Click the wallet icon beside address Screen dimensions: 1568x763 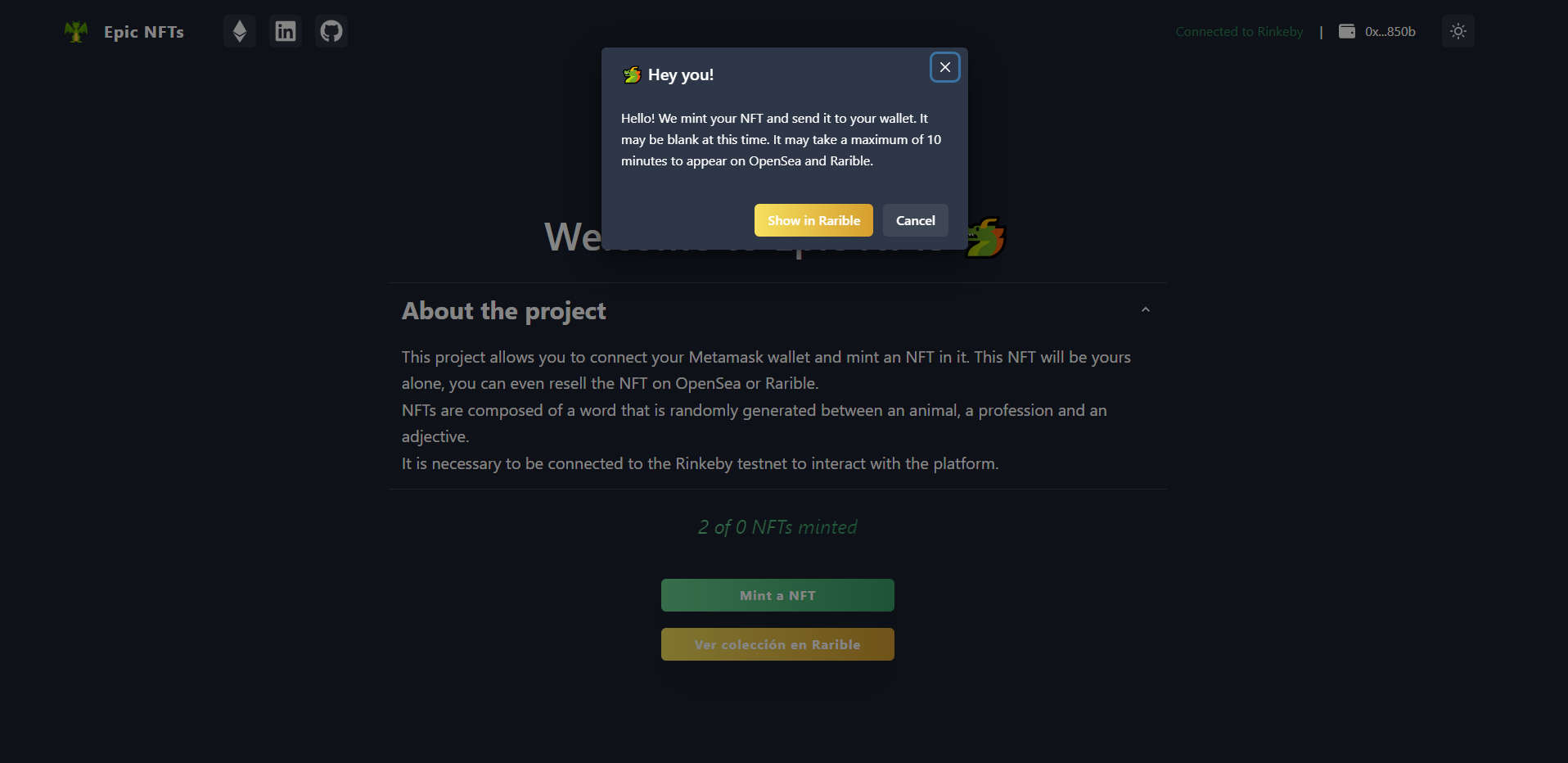(1347, 31)
